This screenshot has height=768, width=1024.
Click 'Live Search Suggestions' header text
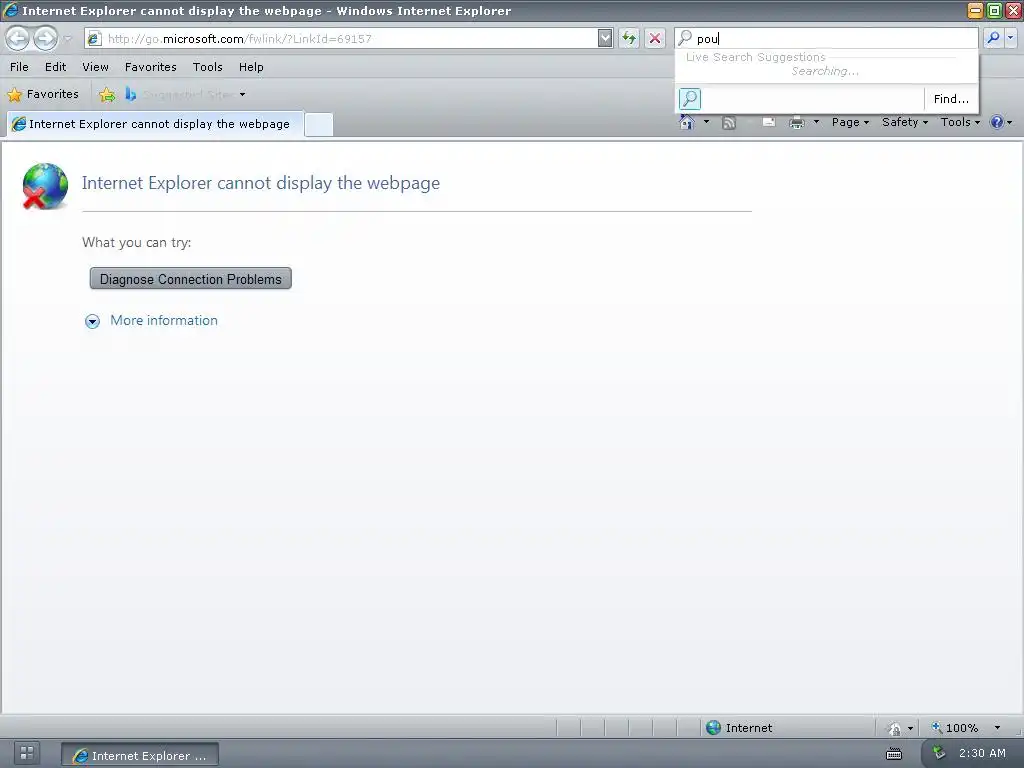pyautogui.click(x=756, y=57)
